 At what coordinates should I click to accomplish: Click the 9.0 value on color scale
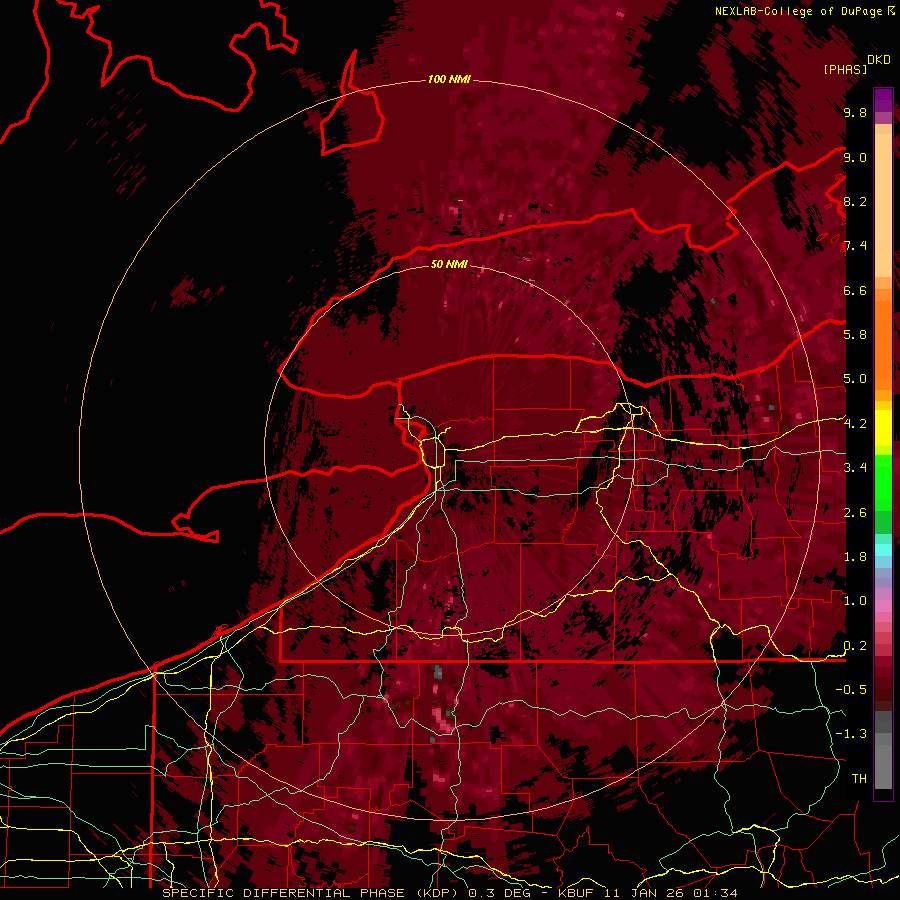(x=855, y=157)
